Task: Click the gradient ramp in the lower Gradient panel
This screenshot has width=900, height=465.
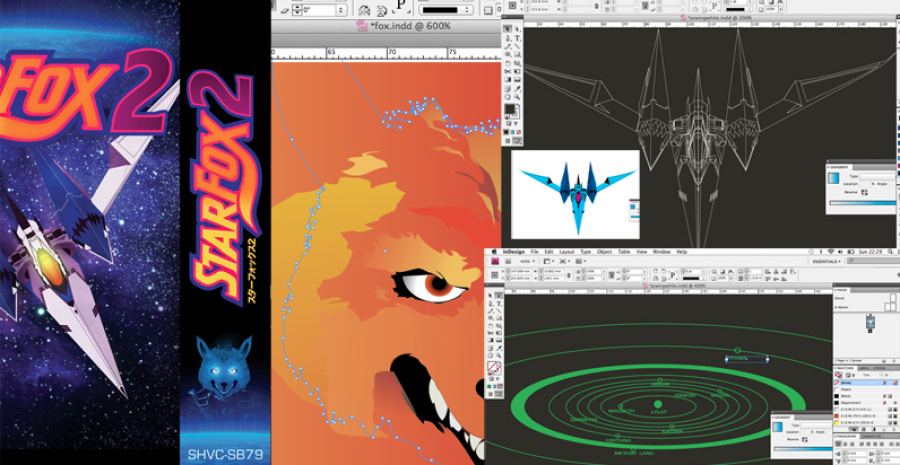Action: pos(803,449)
